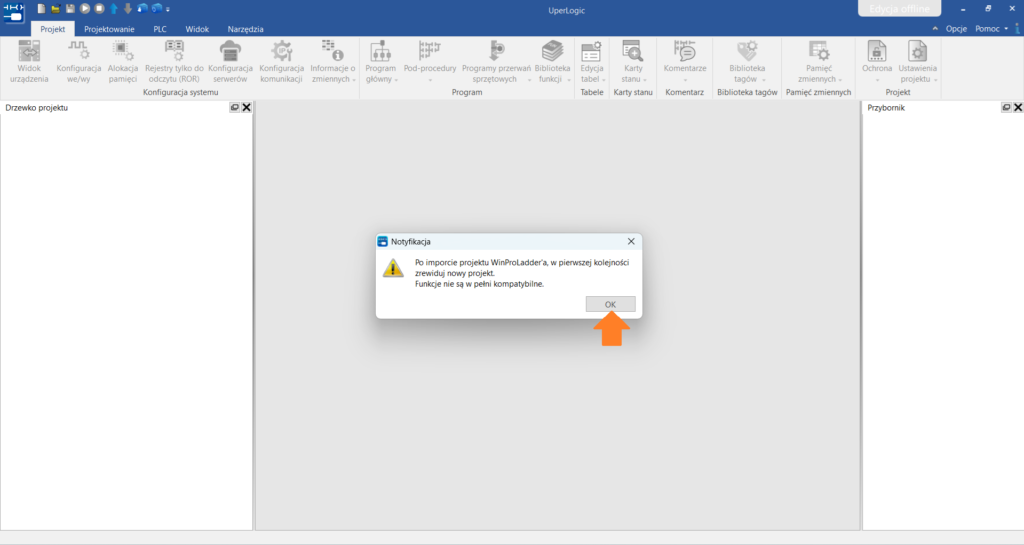Close the Notyfikacja dialog with X
The height and width of the screenshot is (545, 1024).
[631, 241]
